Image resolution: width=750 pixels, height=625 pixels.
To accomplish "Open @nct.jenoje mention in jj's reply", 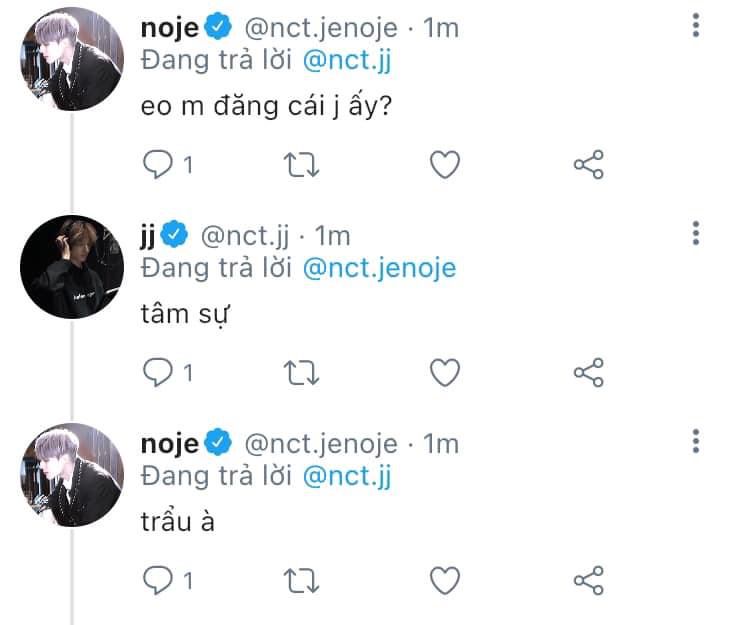I will (x=378, y=267).
